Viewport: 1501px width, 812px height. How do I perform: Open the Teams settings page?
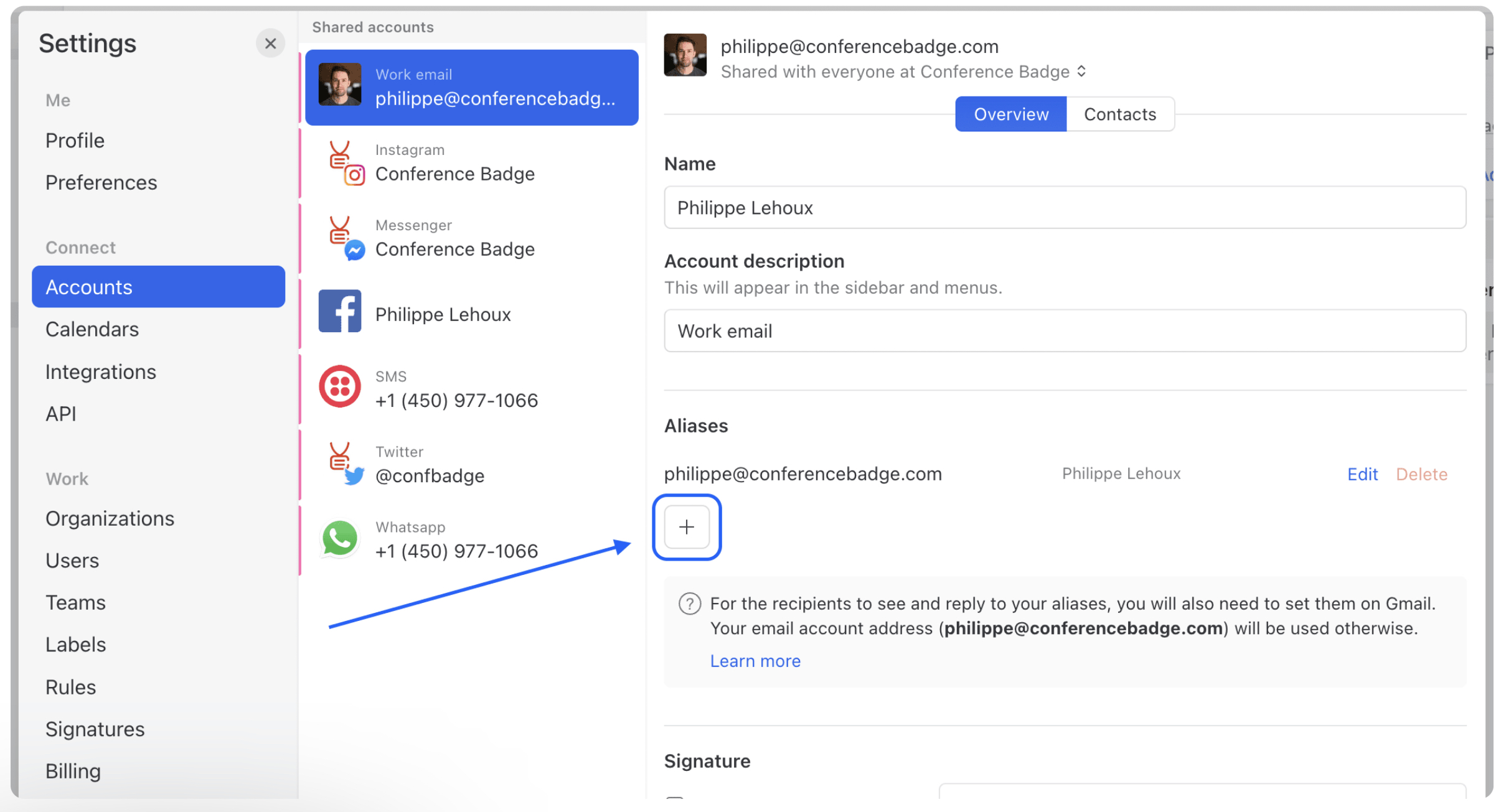pos(75,603)
